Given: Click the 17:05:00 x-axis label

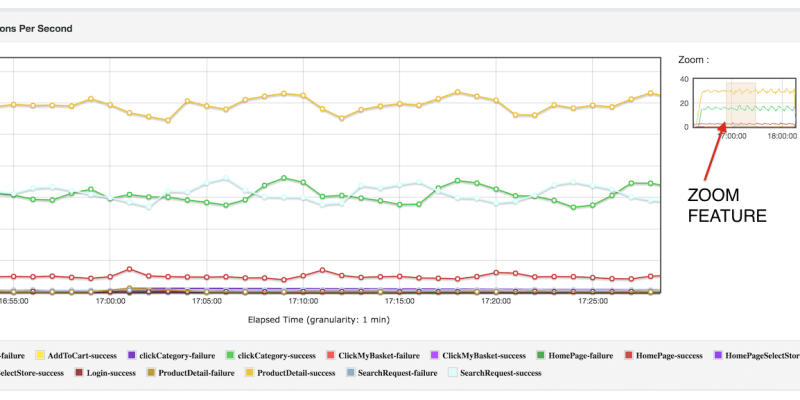Looking at the screenshot, I should pyautogui.click(x=207, y=301).
